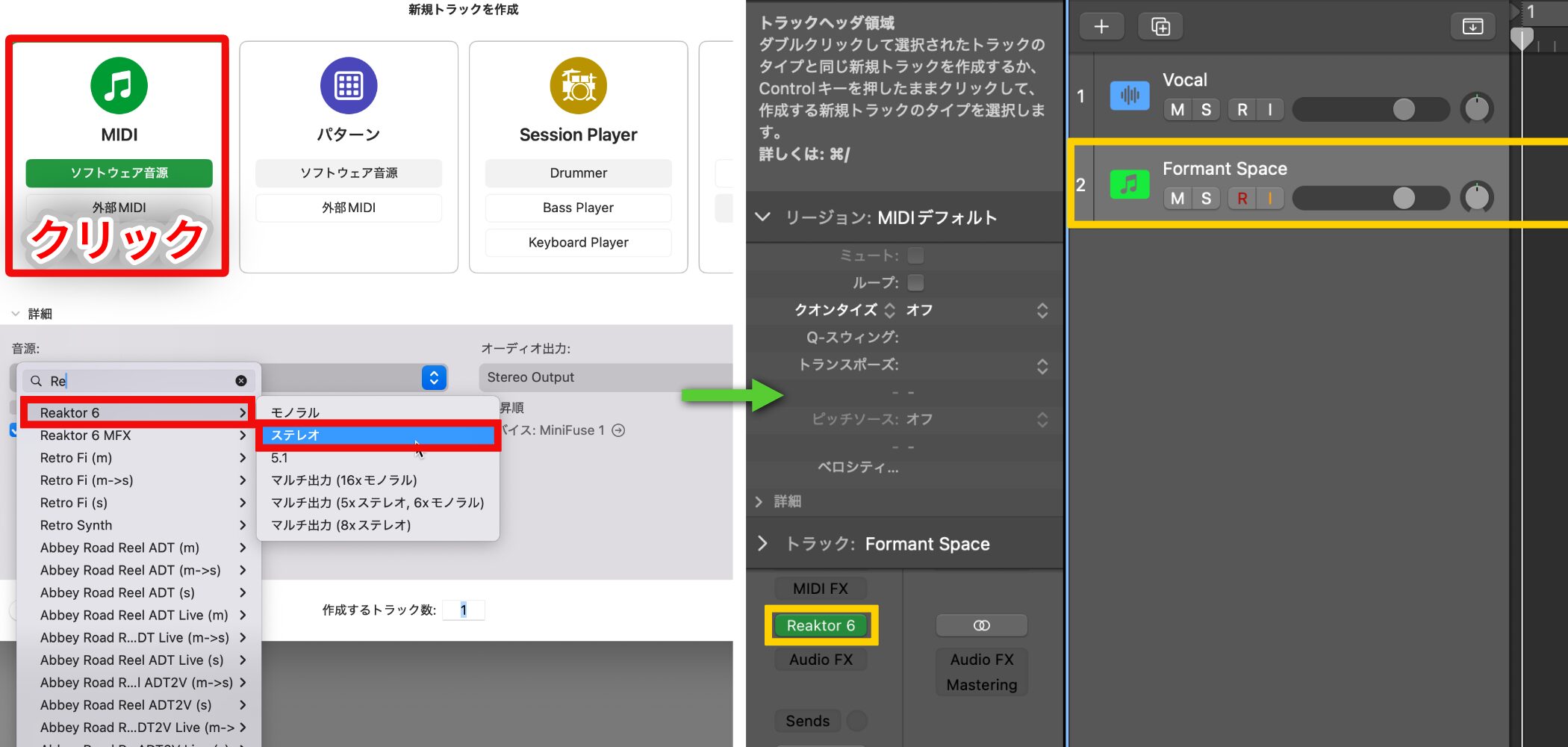Expand the region 詳細 disclosure in inspector
Viewport: 1568px width, 747px height.
pos(759,501)
